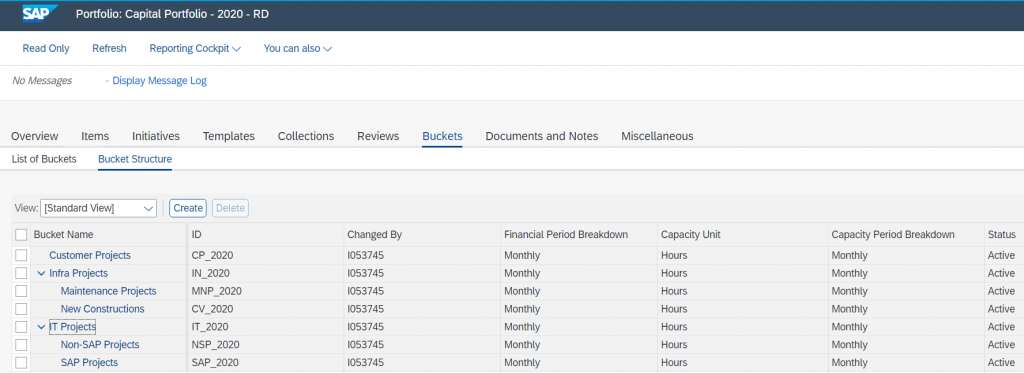Collapse the IT Projects tree node
The image size is (1024, 373).
[x=41, y=327]
